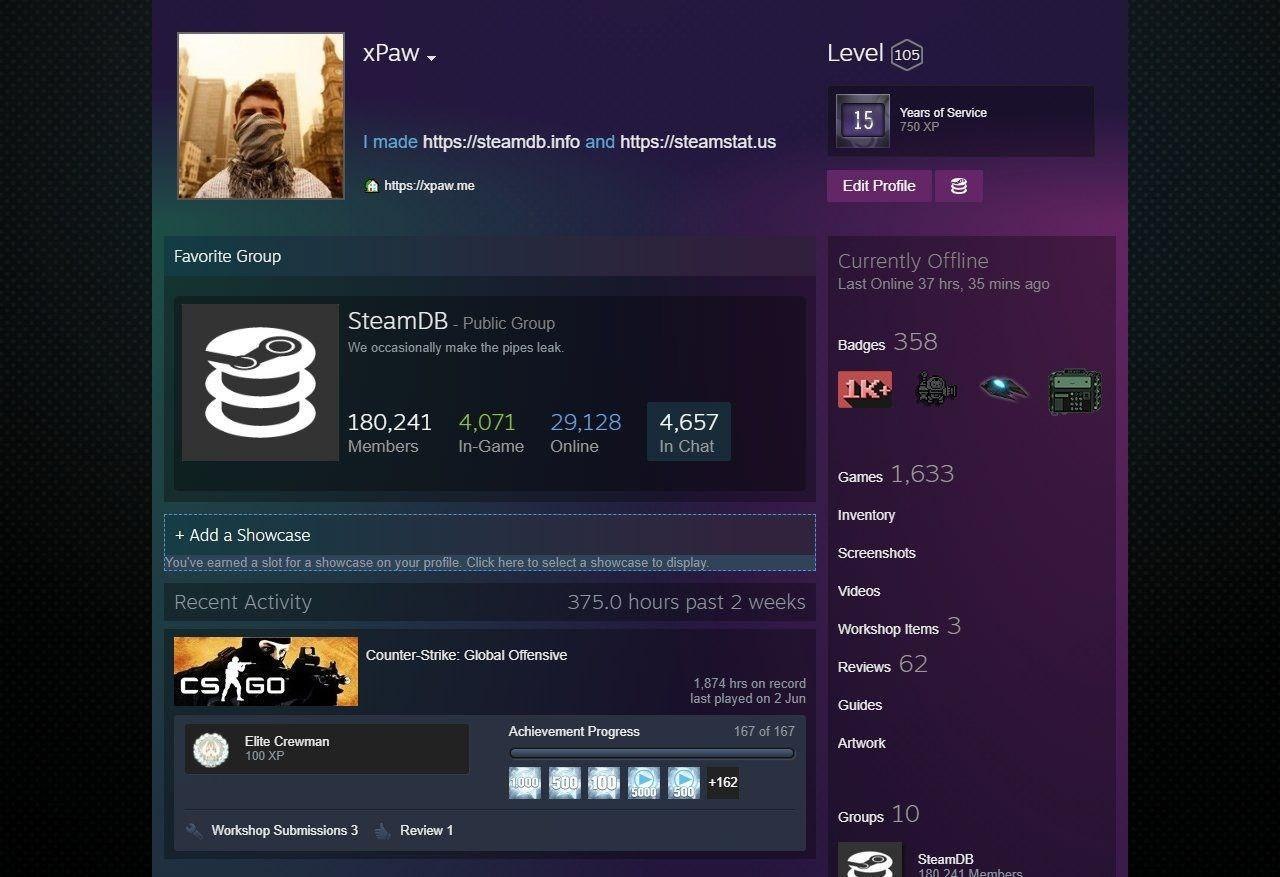The width and height of the screenshot is (1280, 877).
Task: Click the thumbs-up icon beside Review 1
Action: click(382, 830)
